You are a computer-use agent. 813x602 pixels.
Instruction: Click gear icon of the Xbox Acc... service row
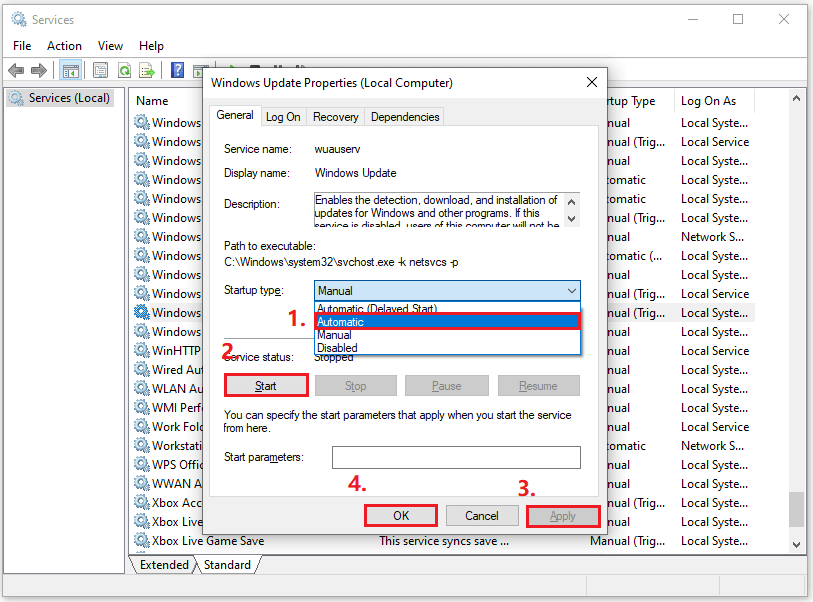pyautogui.click(x=142, y=502)
